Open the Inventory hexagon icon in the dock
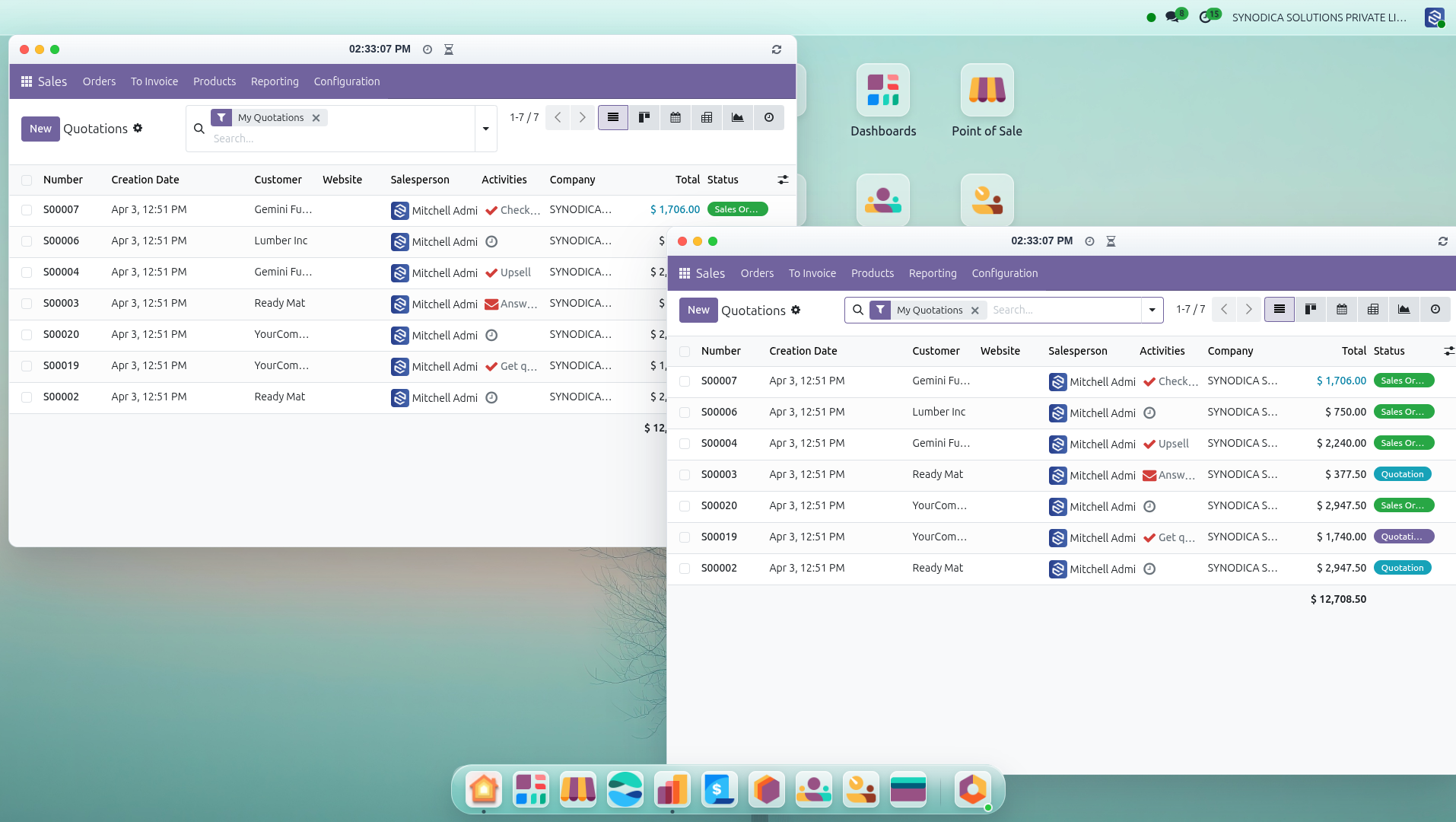The height and width of the screenshot is (822, 1456). [767, 789]
